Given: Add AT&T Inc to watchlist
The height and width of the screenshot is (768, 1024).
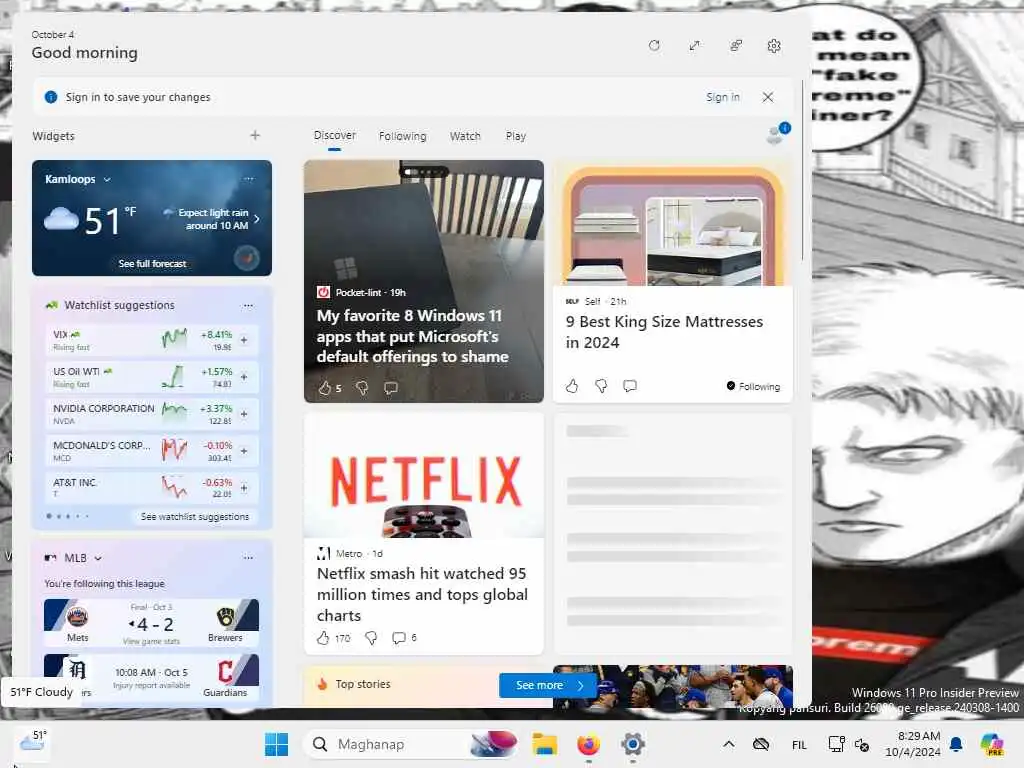Looking at the screenshot, I should coord(244,488).
